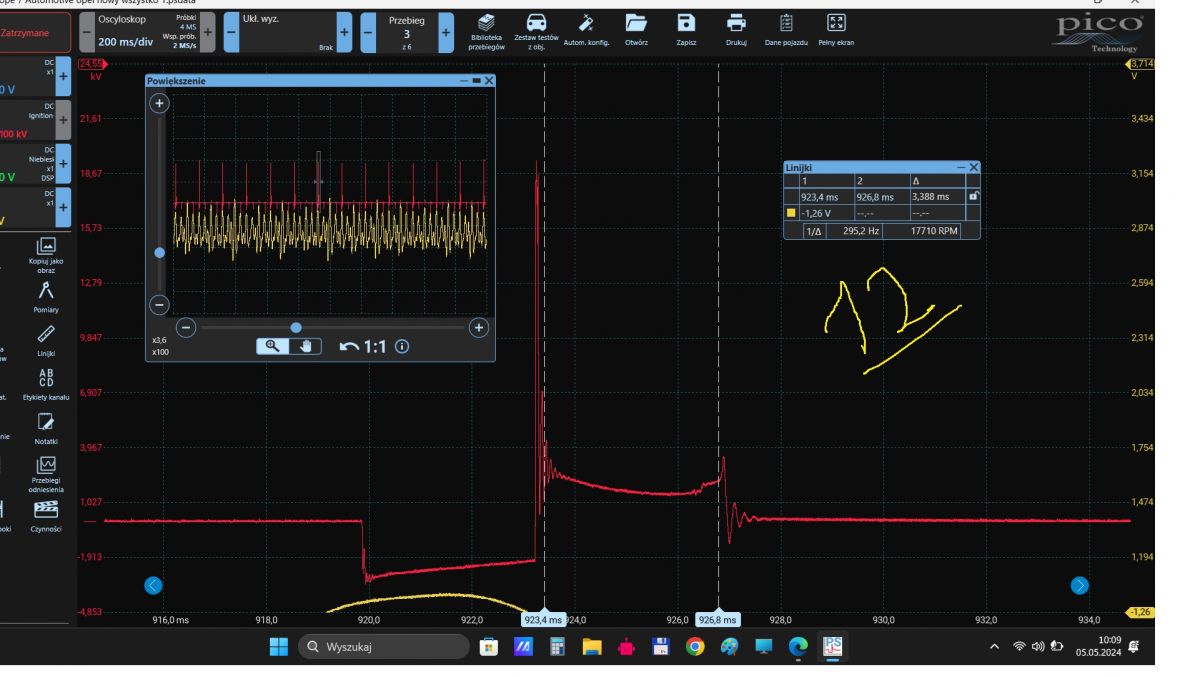Screen dimensions: 1200x677
Task: Click plus on Ukł. wyz. trigger control
Action: (x=345, y=32)
